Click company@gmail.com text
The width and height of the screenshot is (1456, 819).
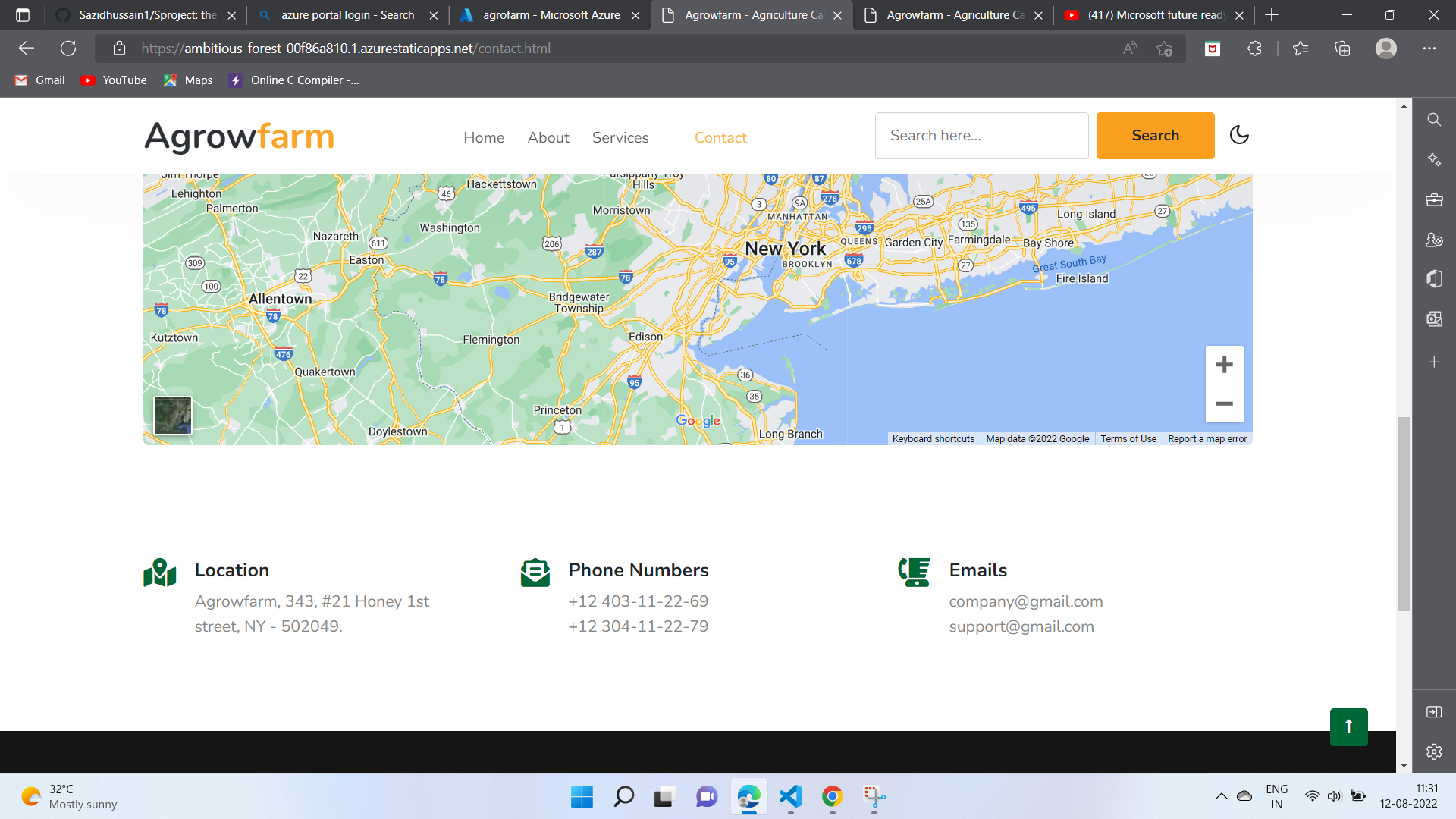click(1026, 601)
